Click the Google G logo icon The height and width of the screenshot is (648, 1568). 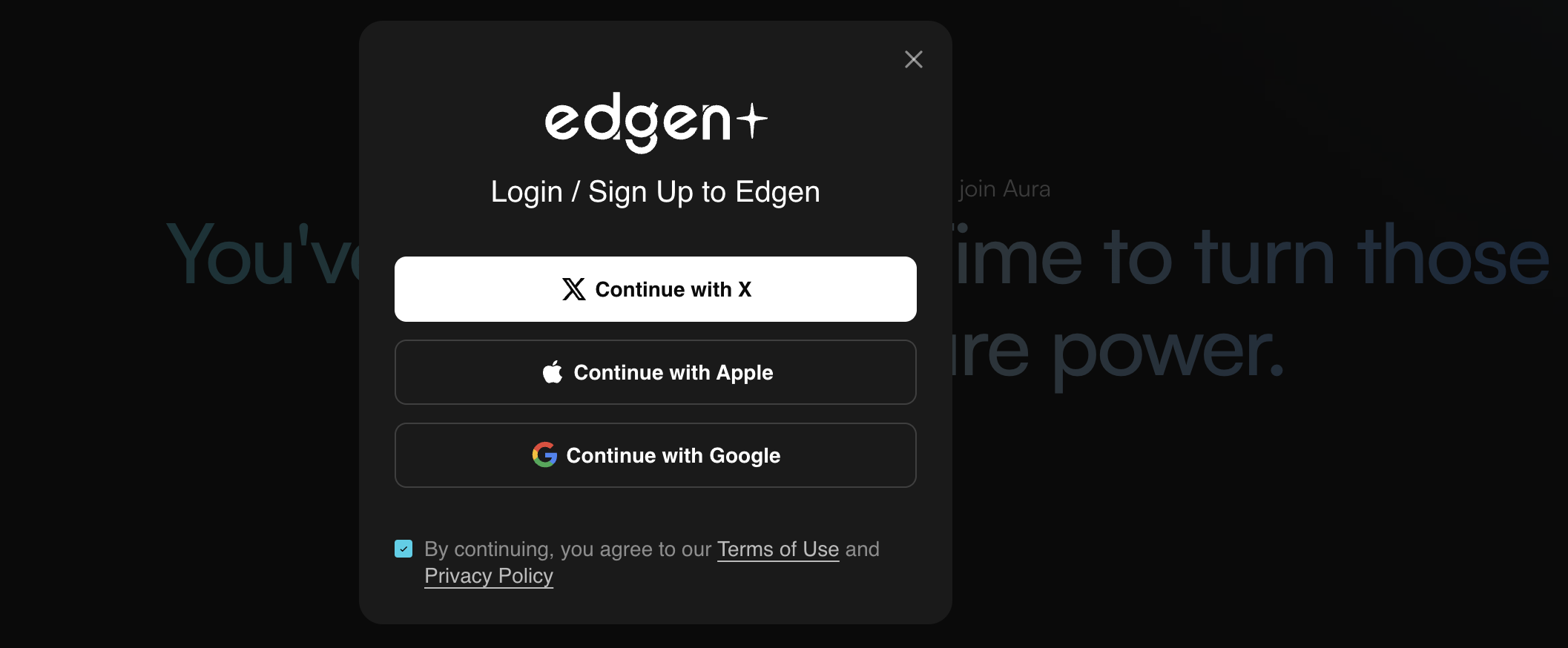pos(544,454)
